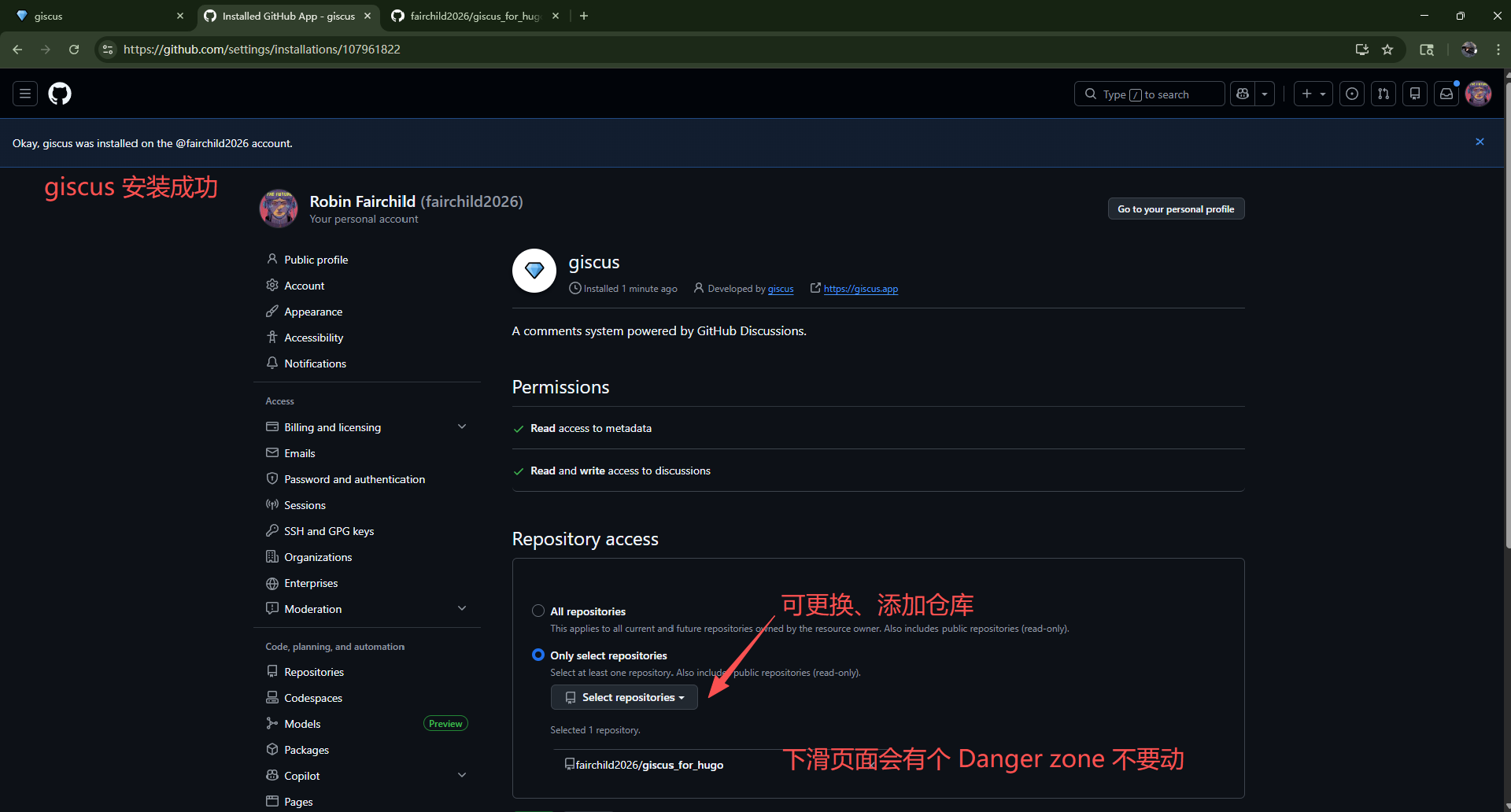Expand the Moderation sidebar section
Viewport: 1511px width, 812px height.
point(462,608)
